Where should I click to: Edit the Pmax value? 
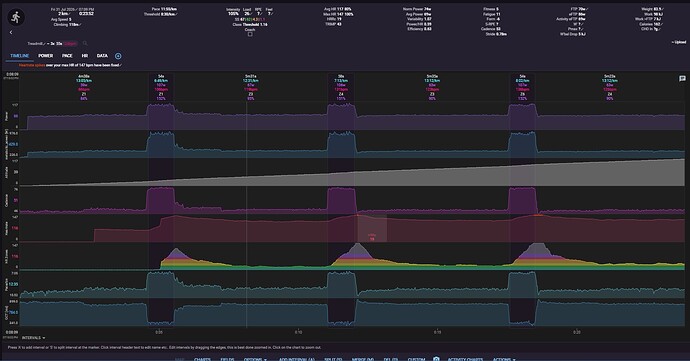coord(576,29)
